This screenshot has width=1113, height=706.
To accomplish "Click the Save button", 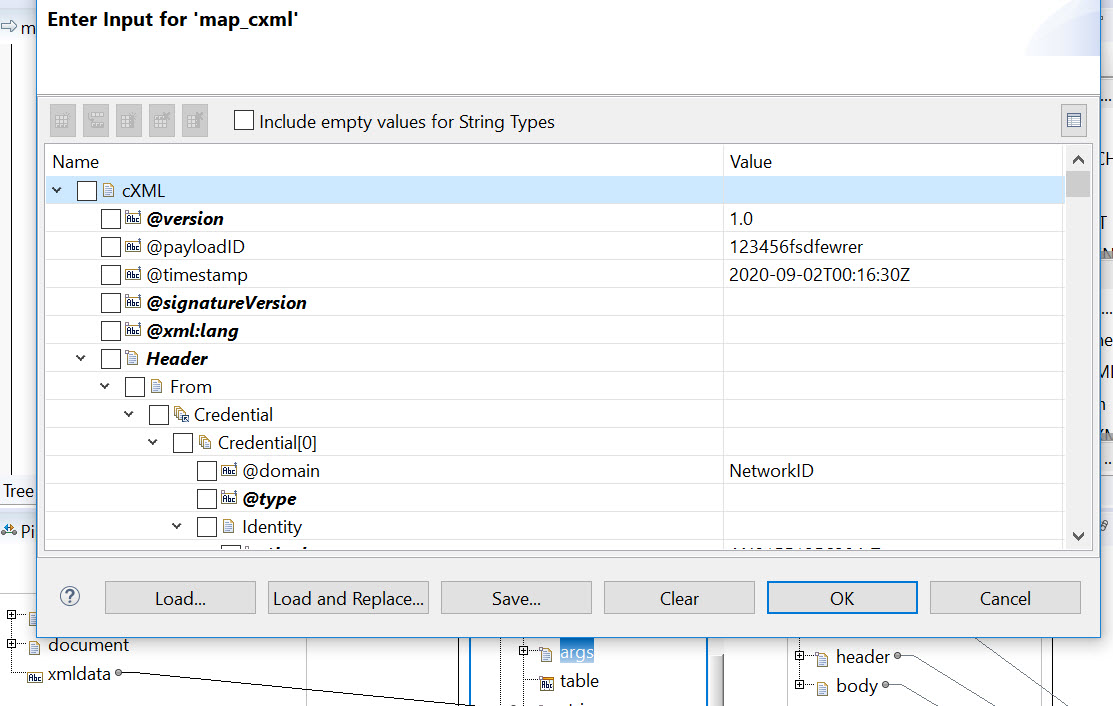I will (516, 598).
